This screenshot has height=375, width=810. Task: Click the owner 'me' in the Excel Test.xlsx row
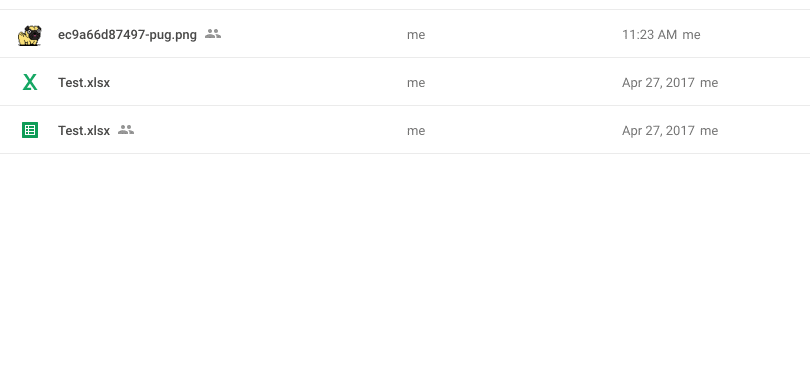[416, 83]
